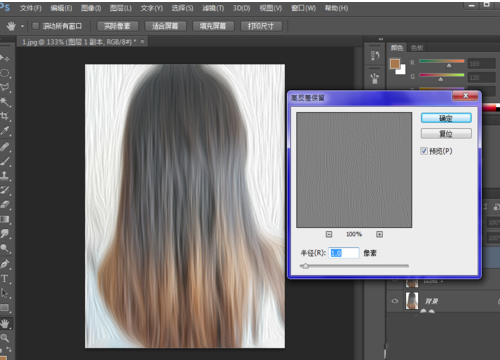
Task: Toggle the Preview checkbox in High Pass dialog
Action: 424,151
